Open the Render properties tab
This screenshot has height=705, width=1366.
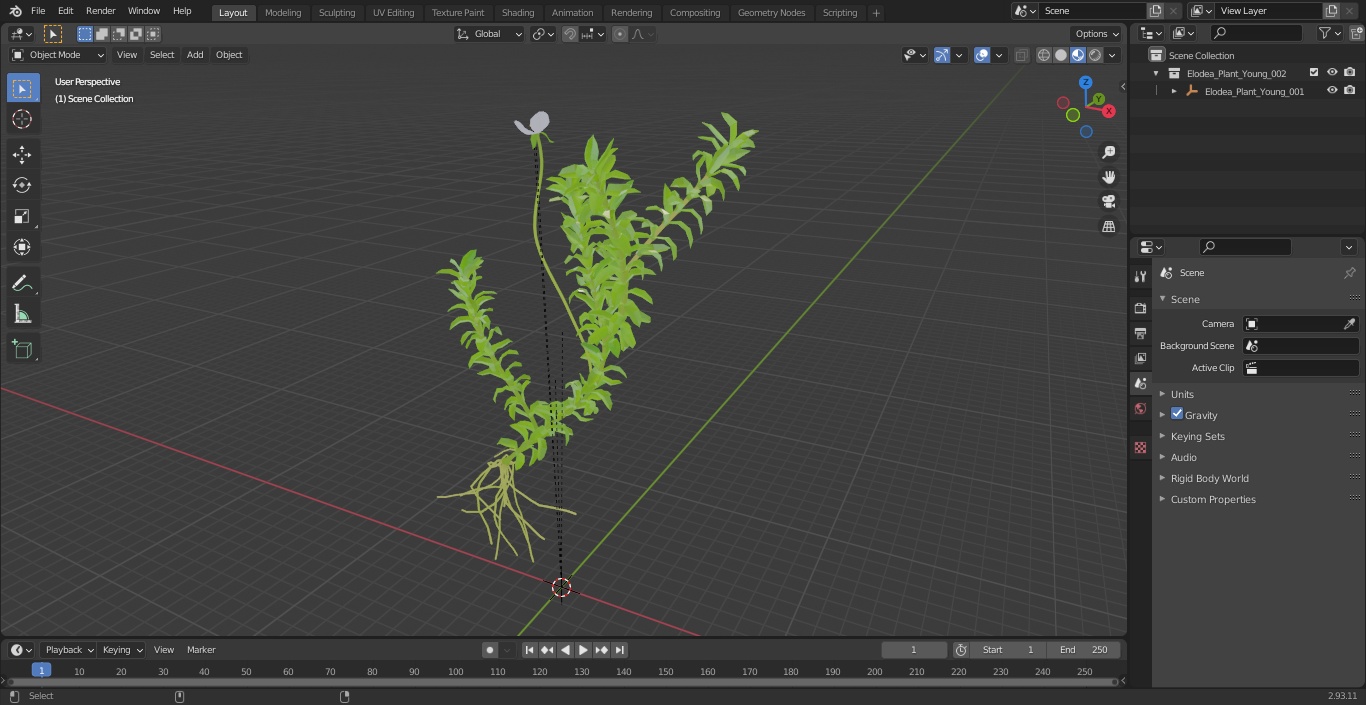[1140, 308]
